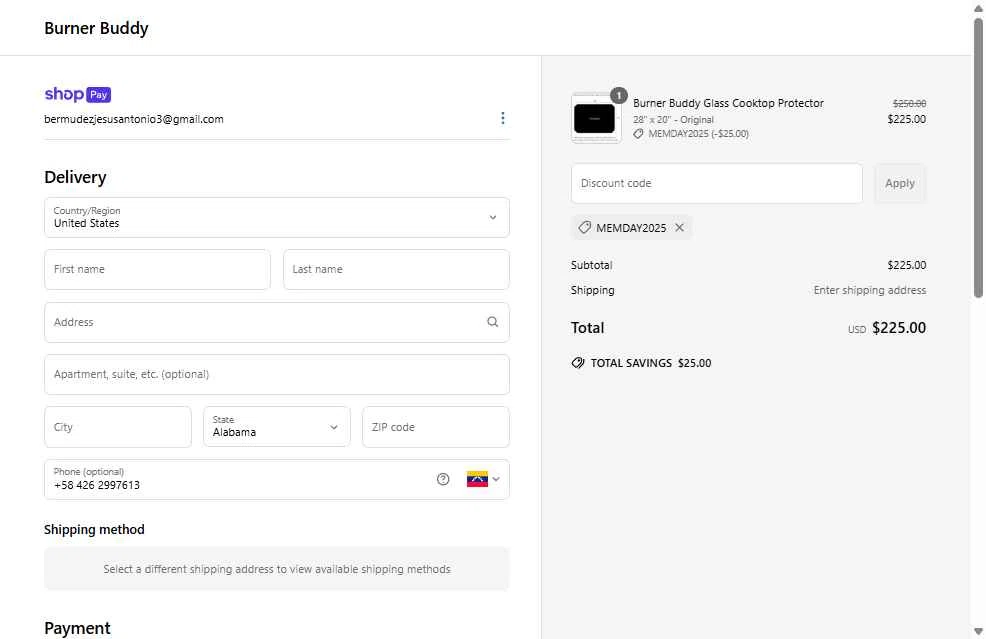Viewport: 986px width, 639px height.
Task: Click the page vertical scrollbar
Action: pos(978,157)
